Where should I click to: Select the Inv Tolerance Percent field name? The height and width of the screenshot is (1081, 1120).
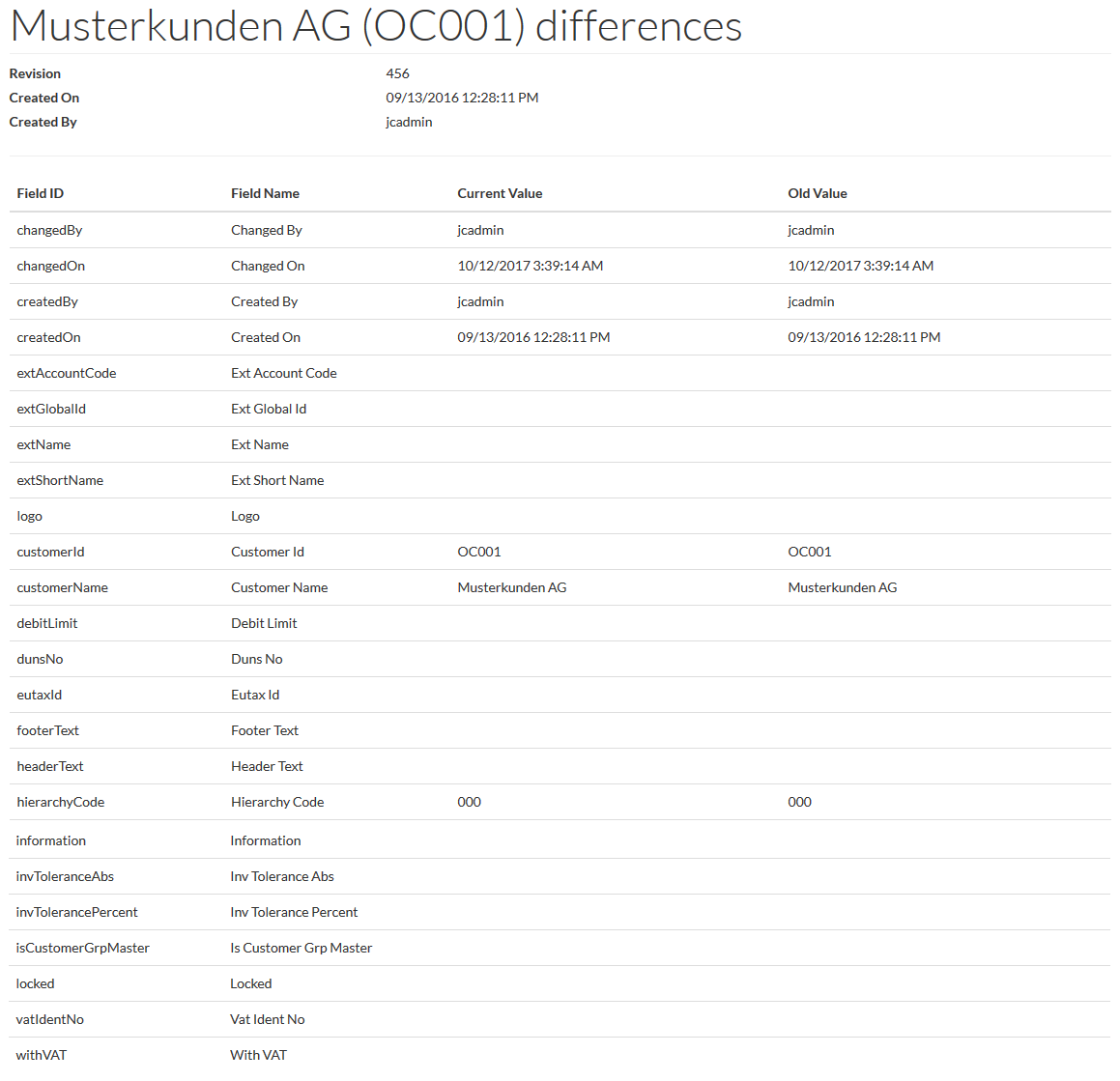click(294, 912)
